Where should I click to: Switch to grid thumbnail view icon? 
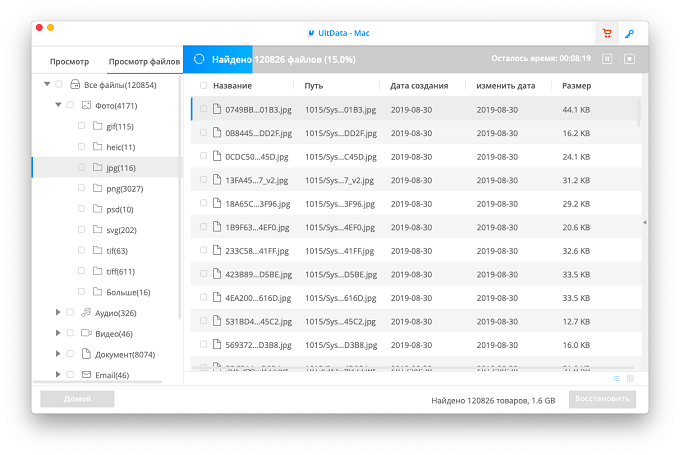[631, 379]
